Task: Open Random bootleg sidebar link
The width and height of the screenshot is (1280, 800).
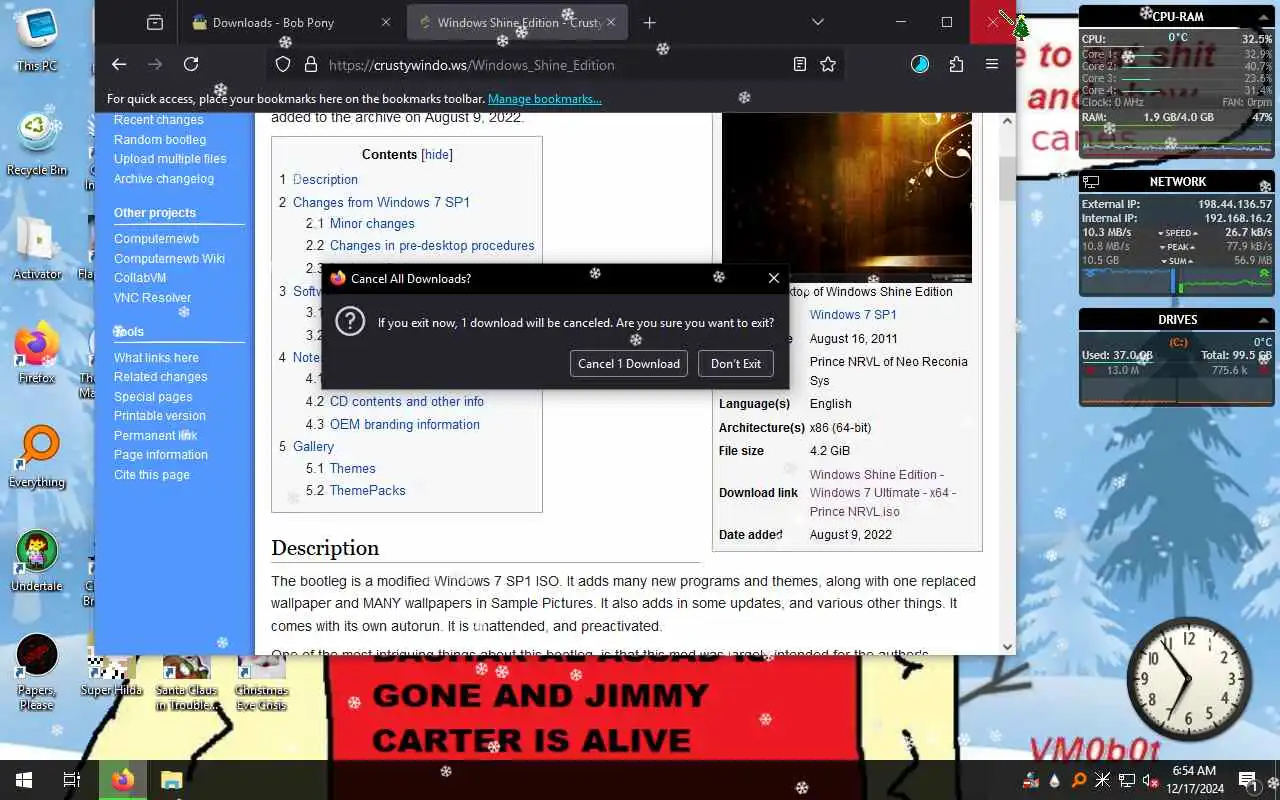Action: pos(160,140)
